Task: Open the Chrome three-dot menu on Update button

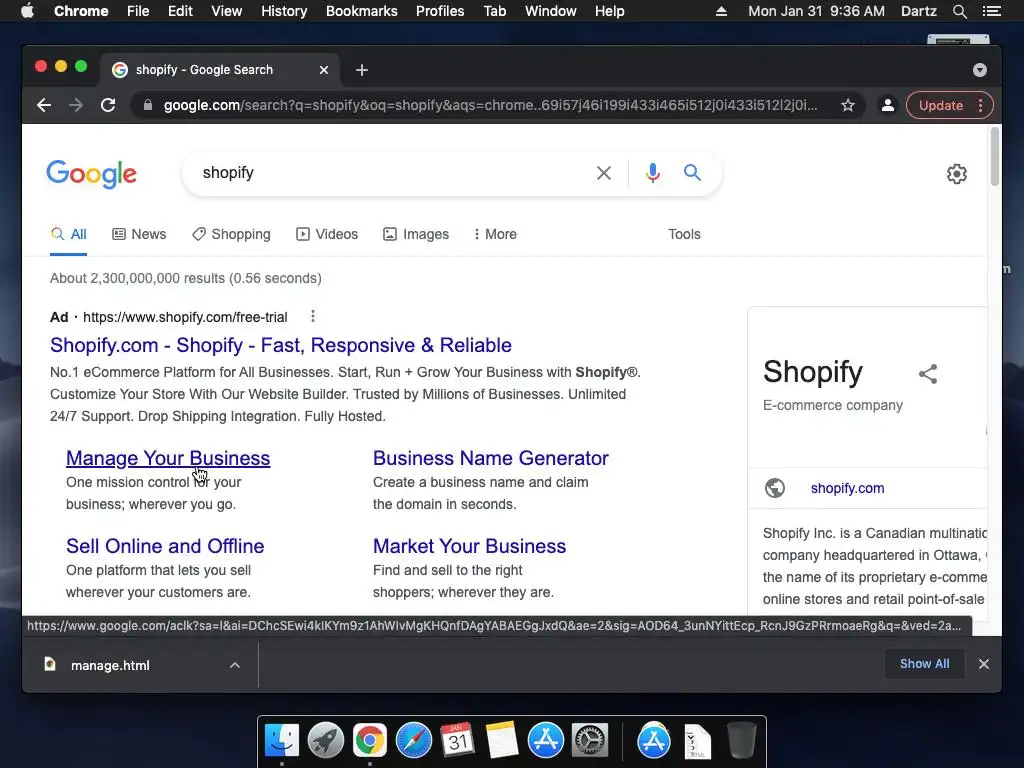Action: click(x=980, y=105)
